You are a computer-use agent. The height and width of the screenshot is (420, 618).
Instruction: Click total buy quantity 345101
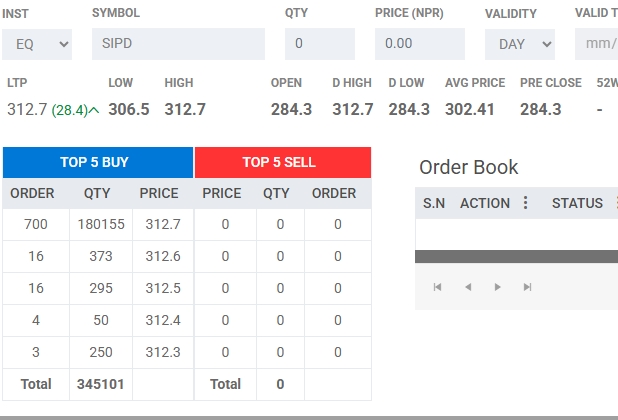101,384
